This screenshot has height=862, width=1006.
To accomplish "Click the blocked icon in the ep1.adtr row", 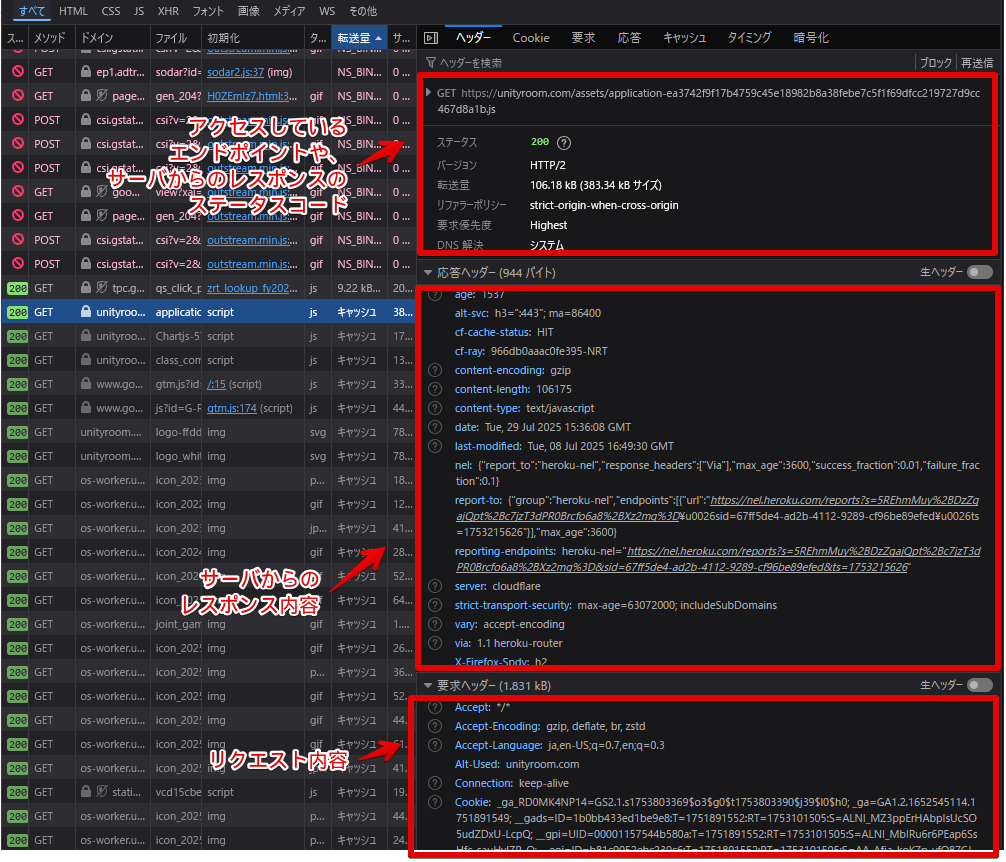I will (x=18, y=72).
